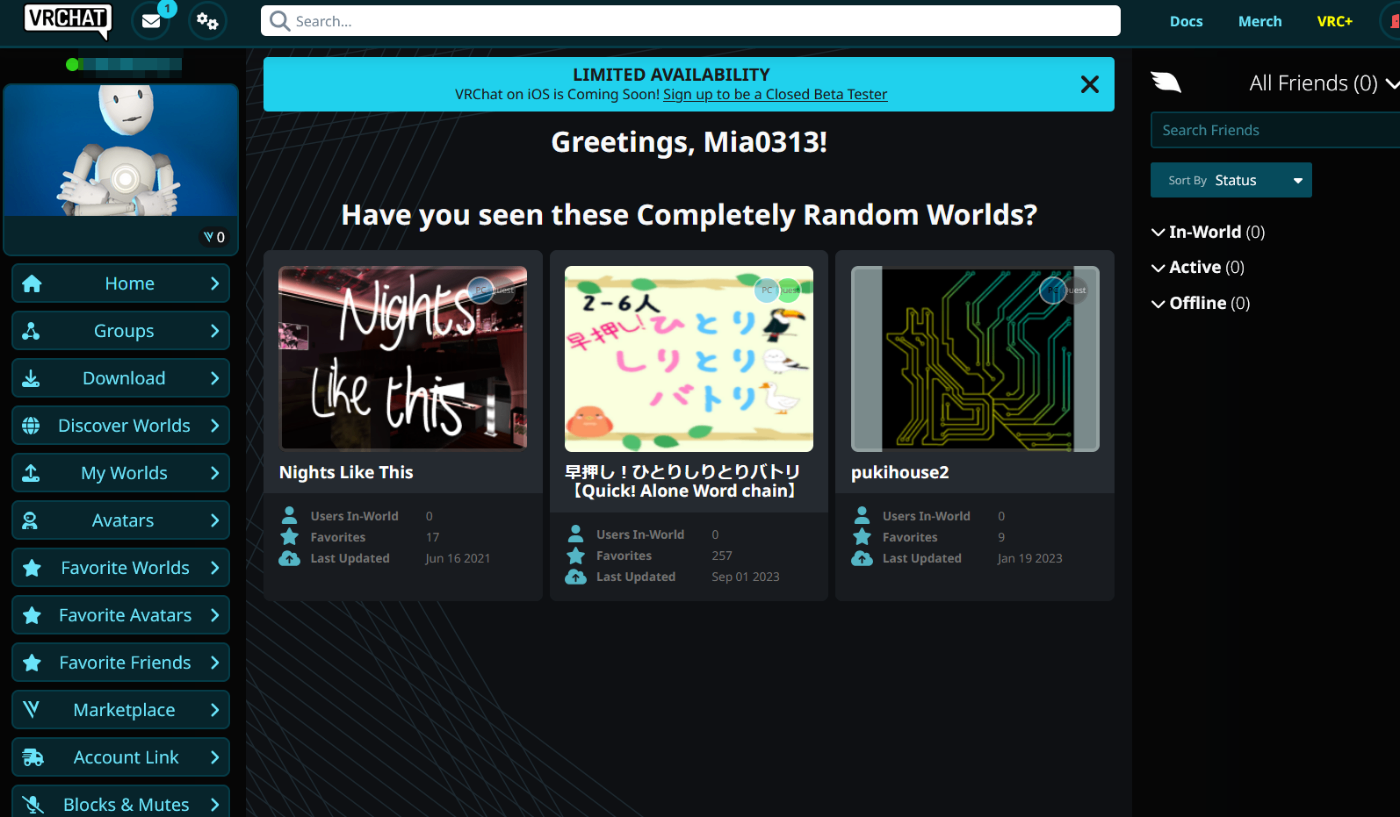Viewport: 1400px width, 817px height.
Task: Click the Quest badge on Alone Word chain thumbnail
Action: coord(789,290)
